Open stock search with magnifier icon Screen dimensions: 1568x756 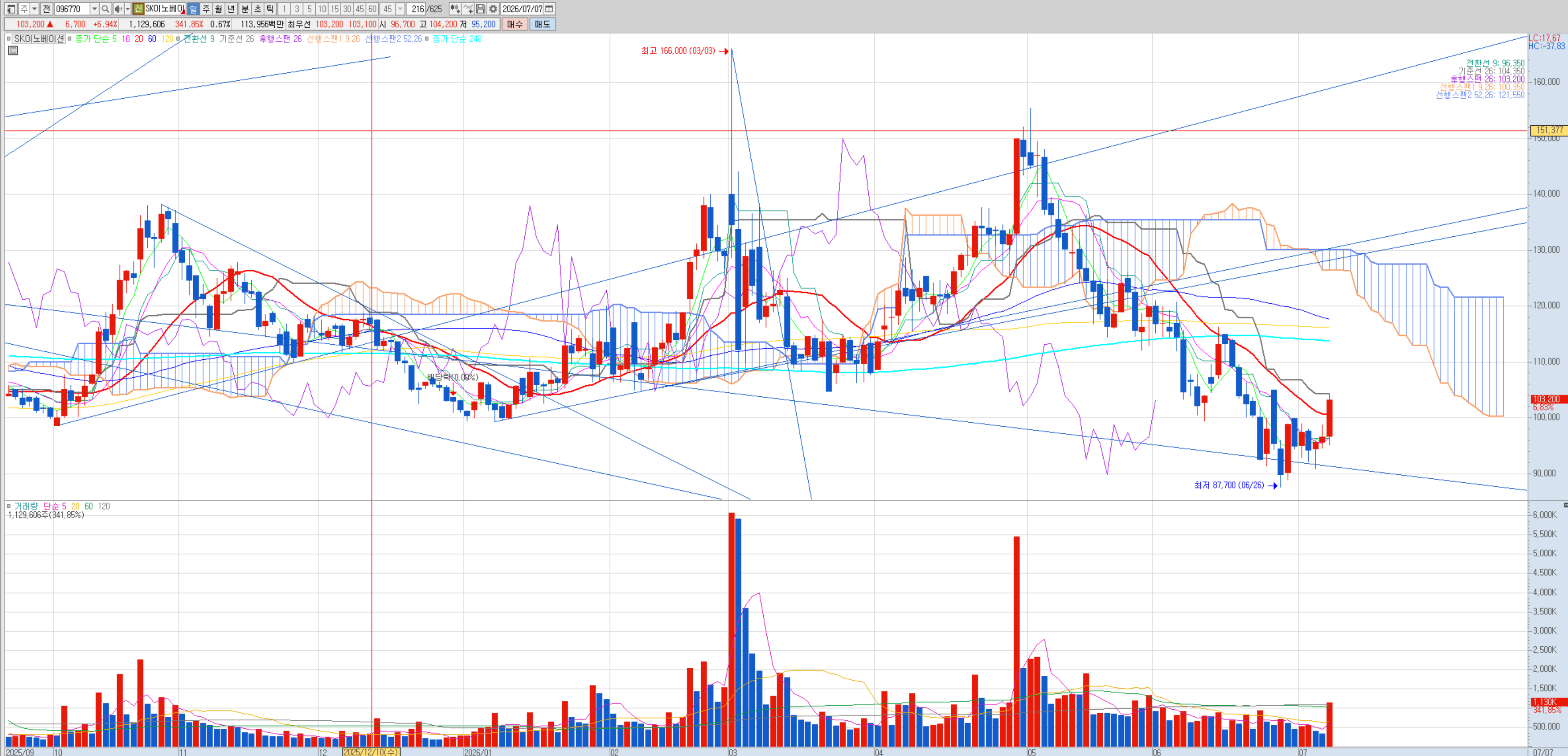[105, 8]
